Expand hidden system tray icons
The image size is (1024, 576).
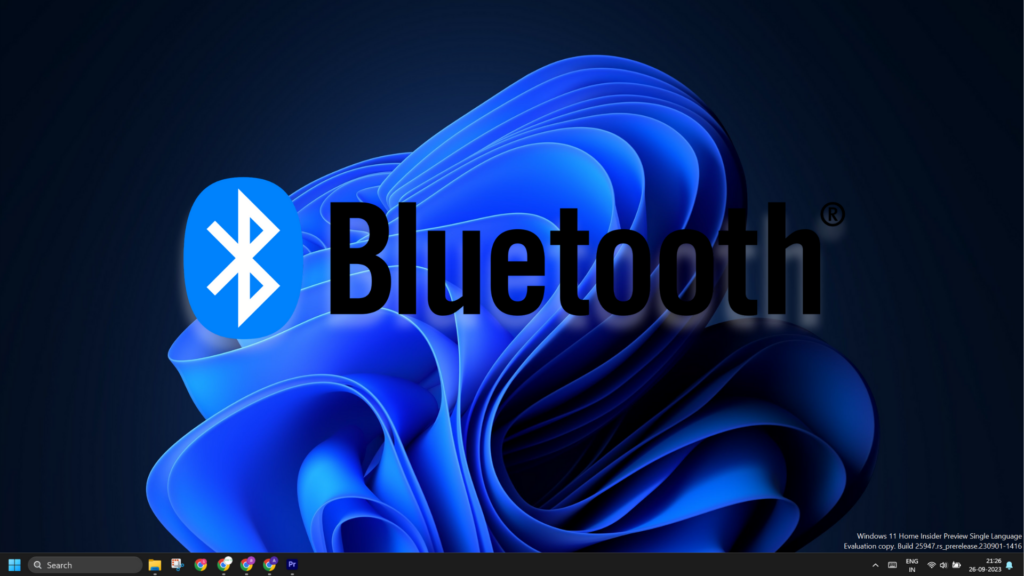click(876, 564)
